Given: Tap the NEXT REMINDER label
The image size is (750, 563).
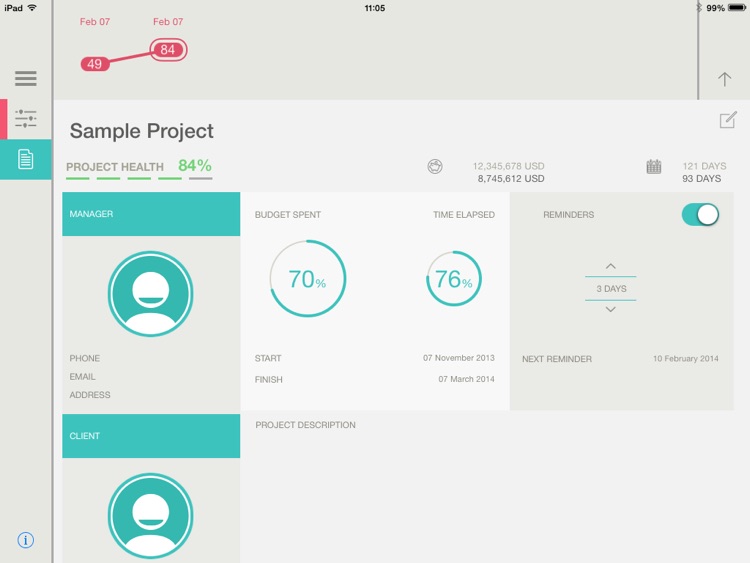Looking at the screenshot, I should 557,359.
